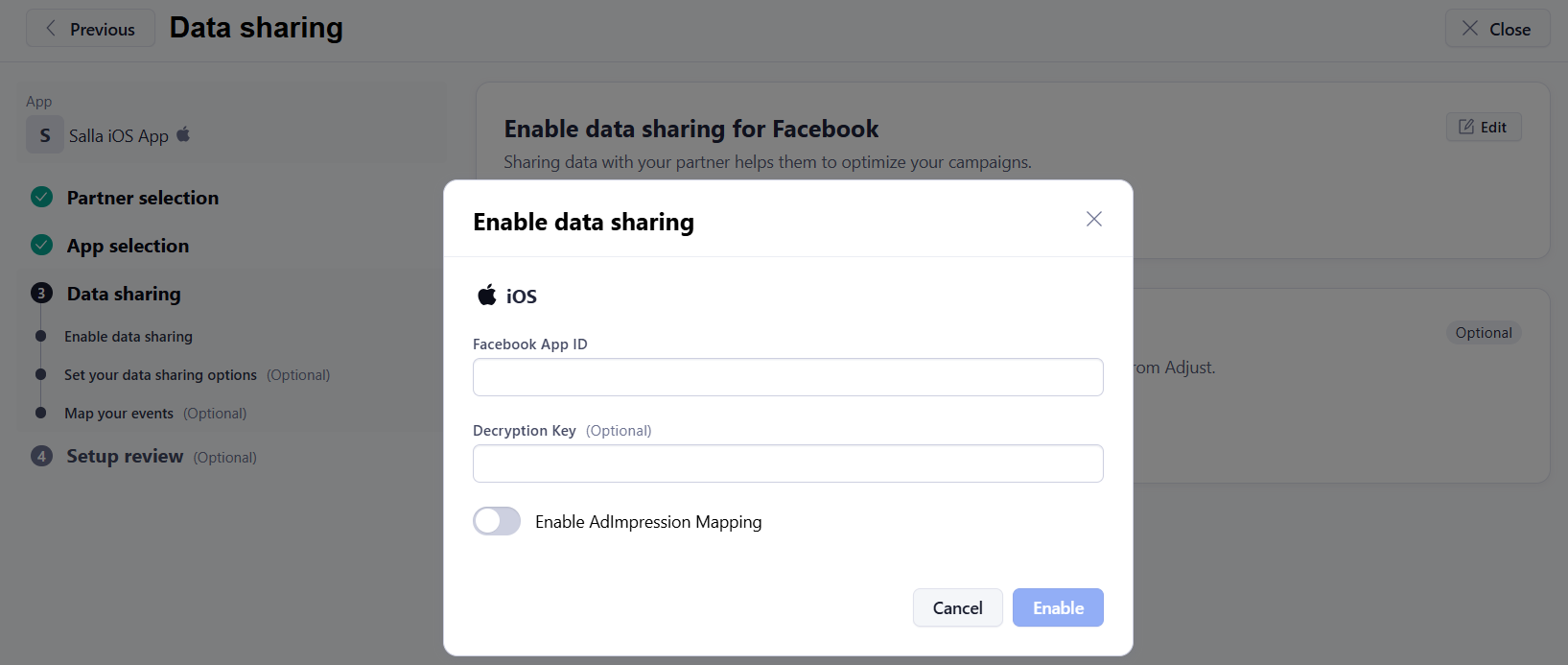
Task: Click the blue Enable button
Action: pyautogui.click(x=1058, y=607)
